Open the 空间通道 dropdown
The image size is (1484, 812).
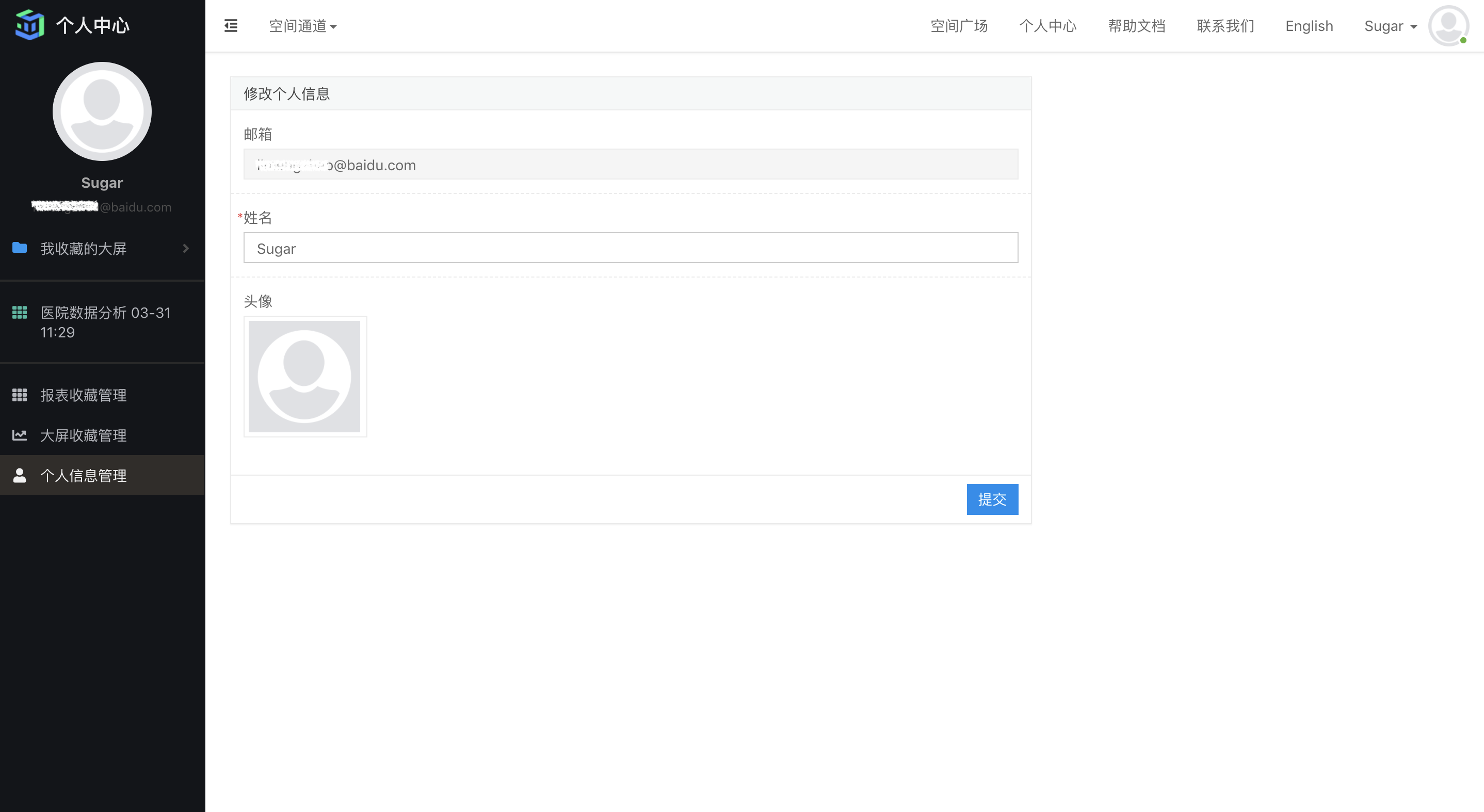tap(303, 26)
